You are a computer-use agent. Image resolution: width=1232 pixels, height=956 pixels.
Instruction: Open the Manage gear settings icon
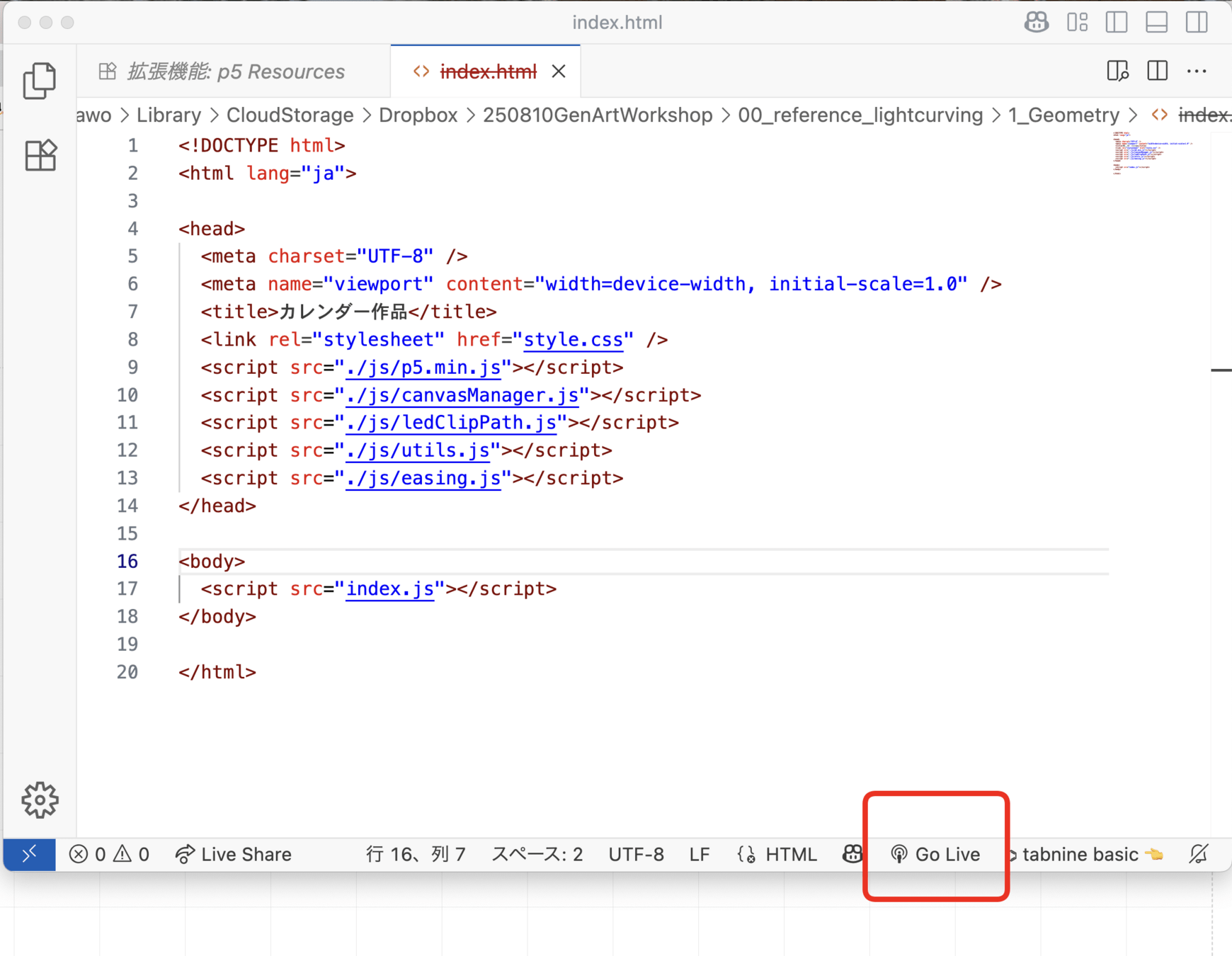(40, 800)
